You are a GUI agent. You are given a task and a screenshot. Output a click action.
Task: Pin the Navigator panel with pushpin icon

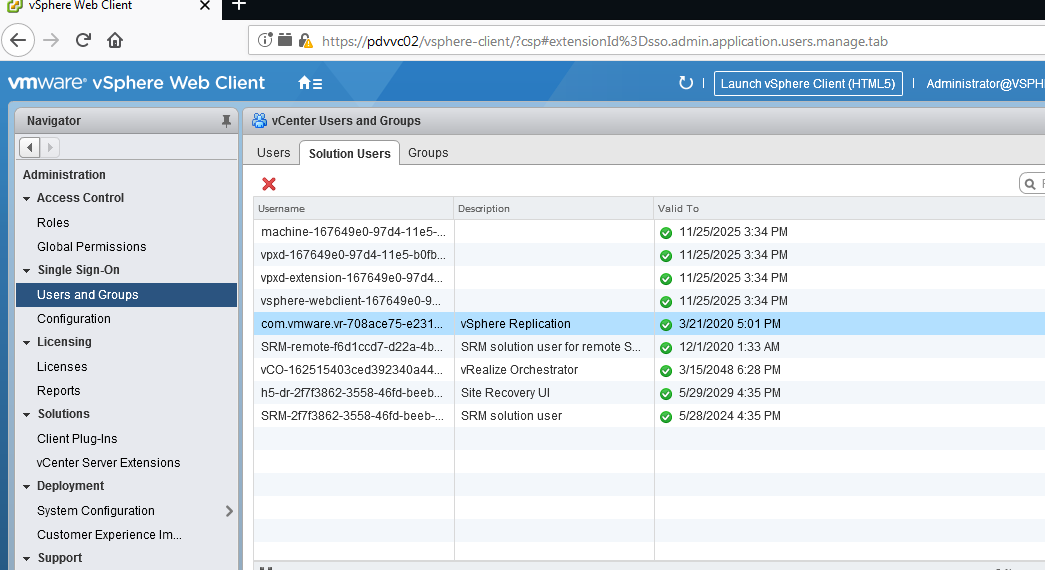tap(226, 121)
